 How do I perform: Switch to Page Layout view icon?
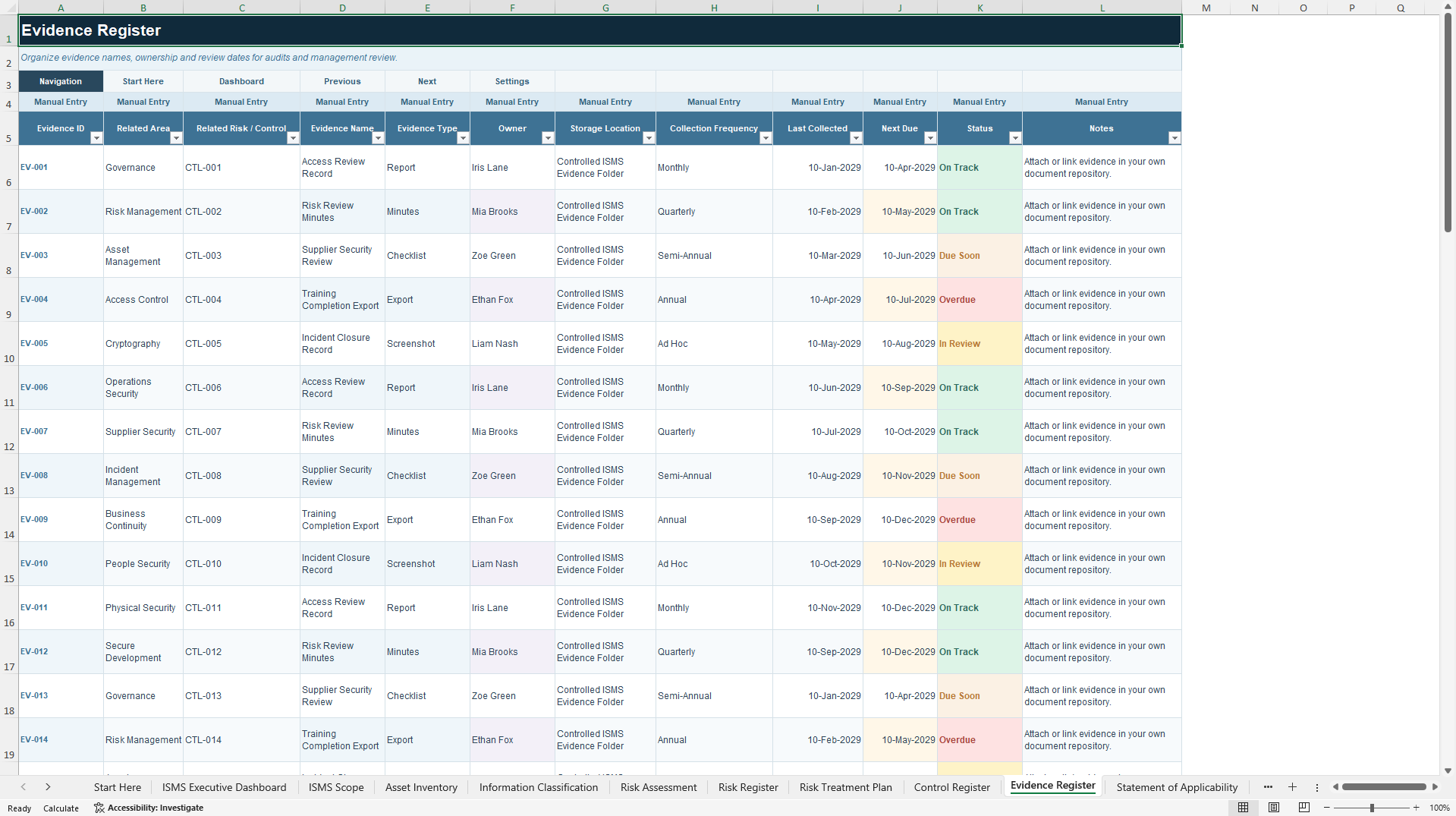coord(1274,808)
